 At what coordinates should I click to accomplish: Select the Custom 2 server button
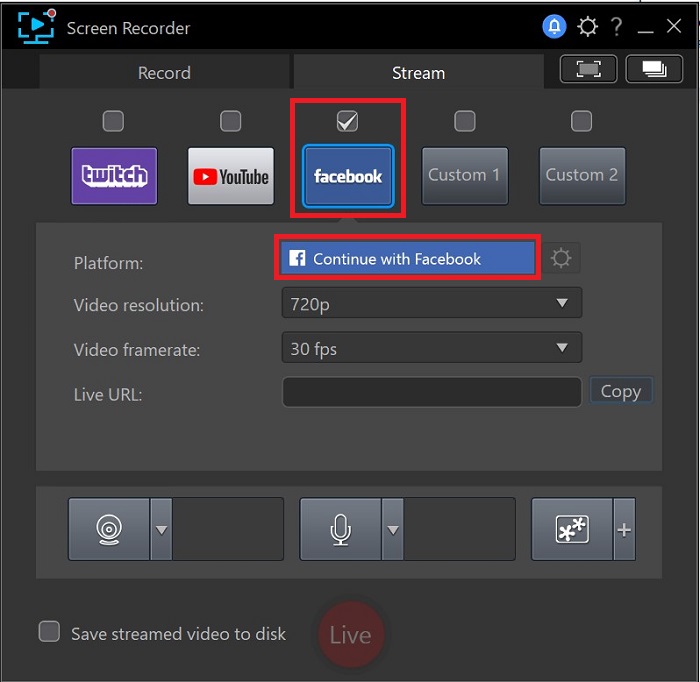point(582,176)
